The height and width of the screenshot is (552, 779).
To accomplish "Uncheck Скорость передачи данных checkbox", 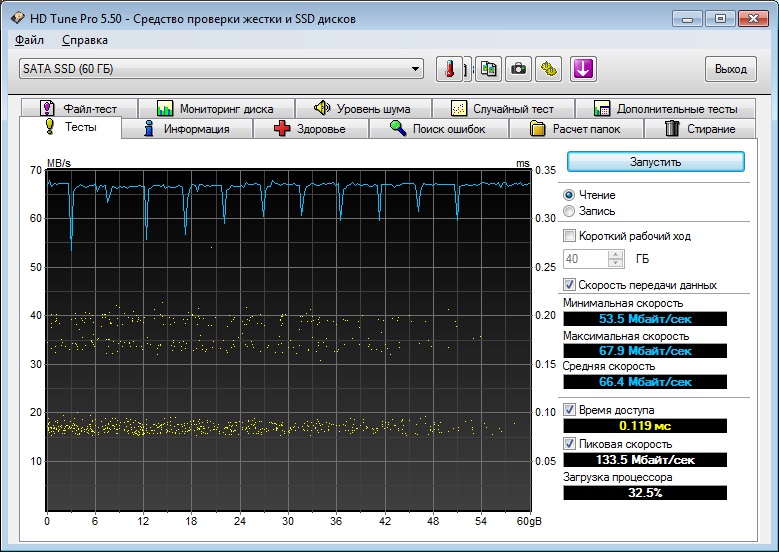I will [x=570, y=285].
